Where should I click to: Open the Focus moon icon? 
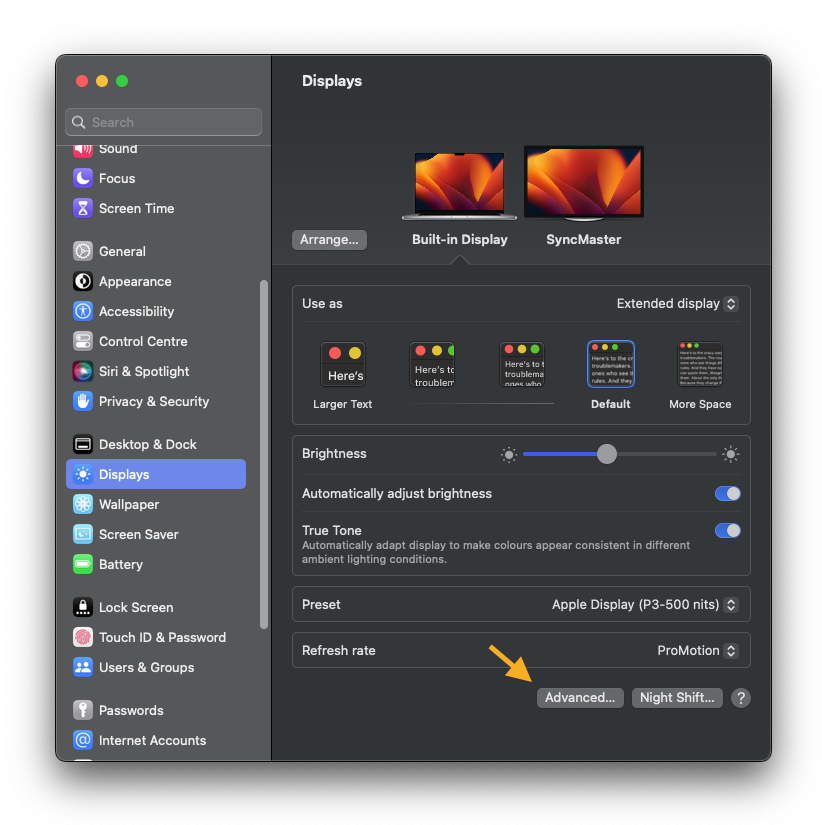(83, 178)
